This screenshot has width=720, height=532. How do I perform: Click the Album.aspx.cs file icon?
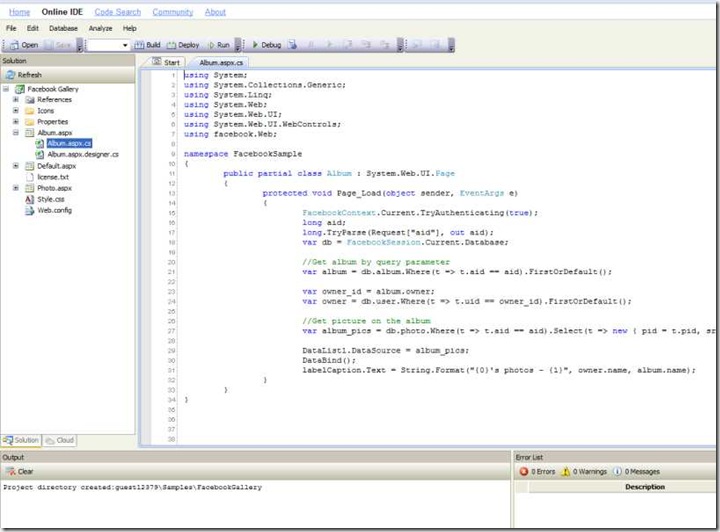[x=40, y=144]
